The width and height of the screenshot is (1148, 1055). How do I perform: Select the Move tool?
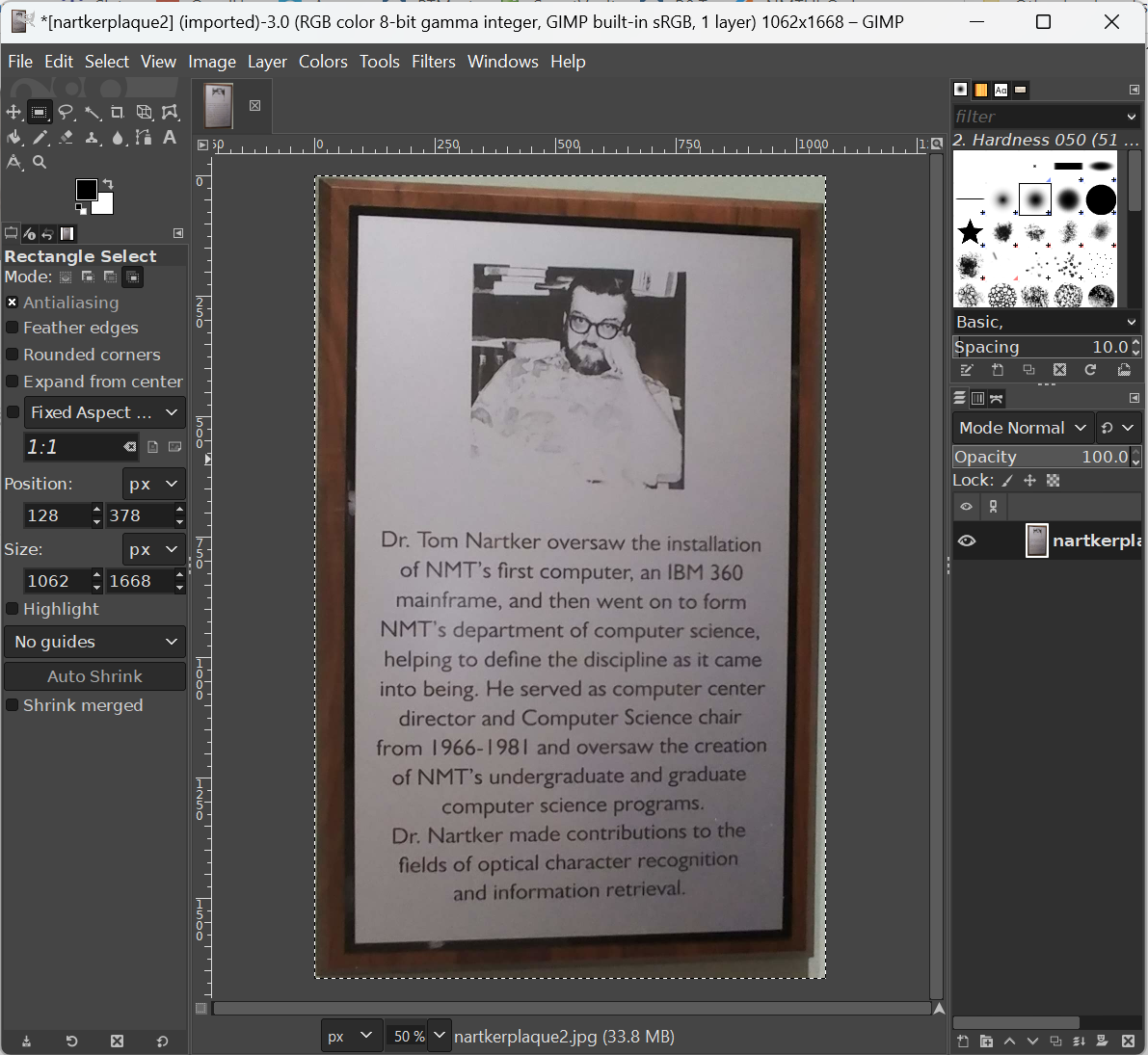tap(13, 113)
